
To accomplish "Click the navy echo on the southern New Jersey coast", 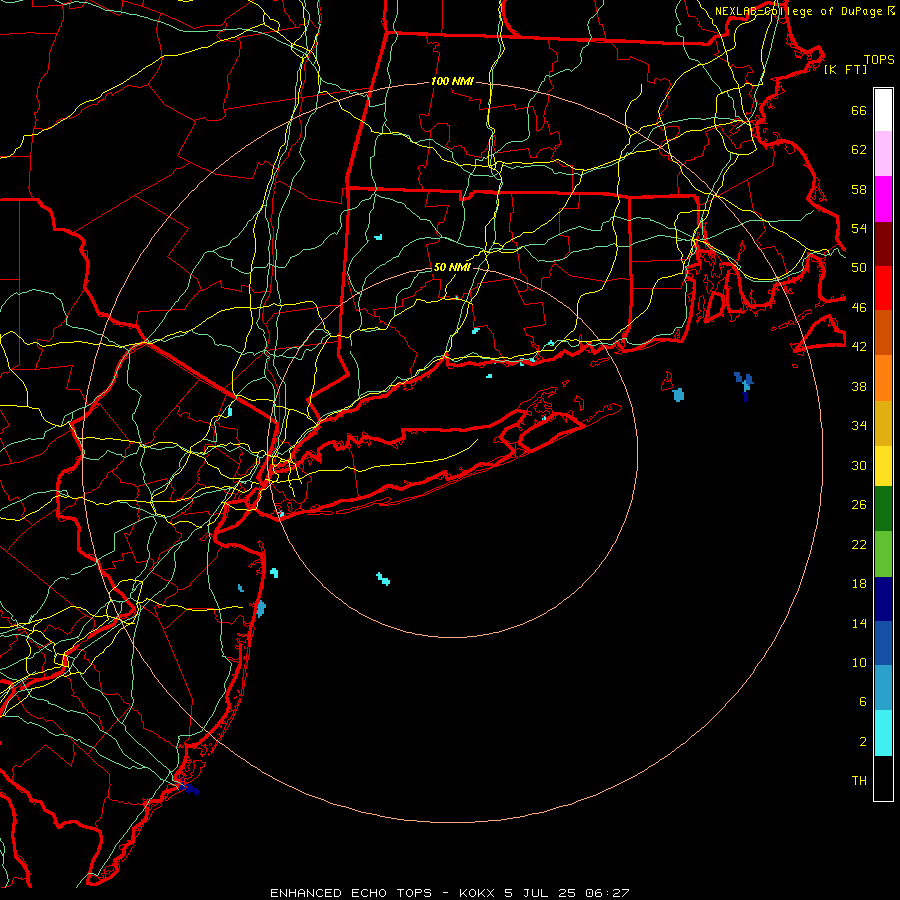I will (x=189, y=788).
